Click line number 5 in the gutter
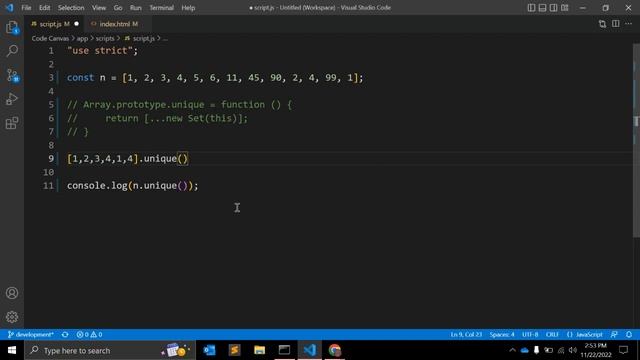 click(x=51, y=104)
